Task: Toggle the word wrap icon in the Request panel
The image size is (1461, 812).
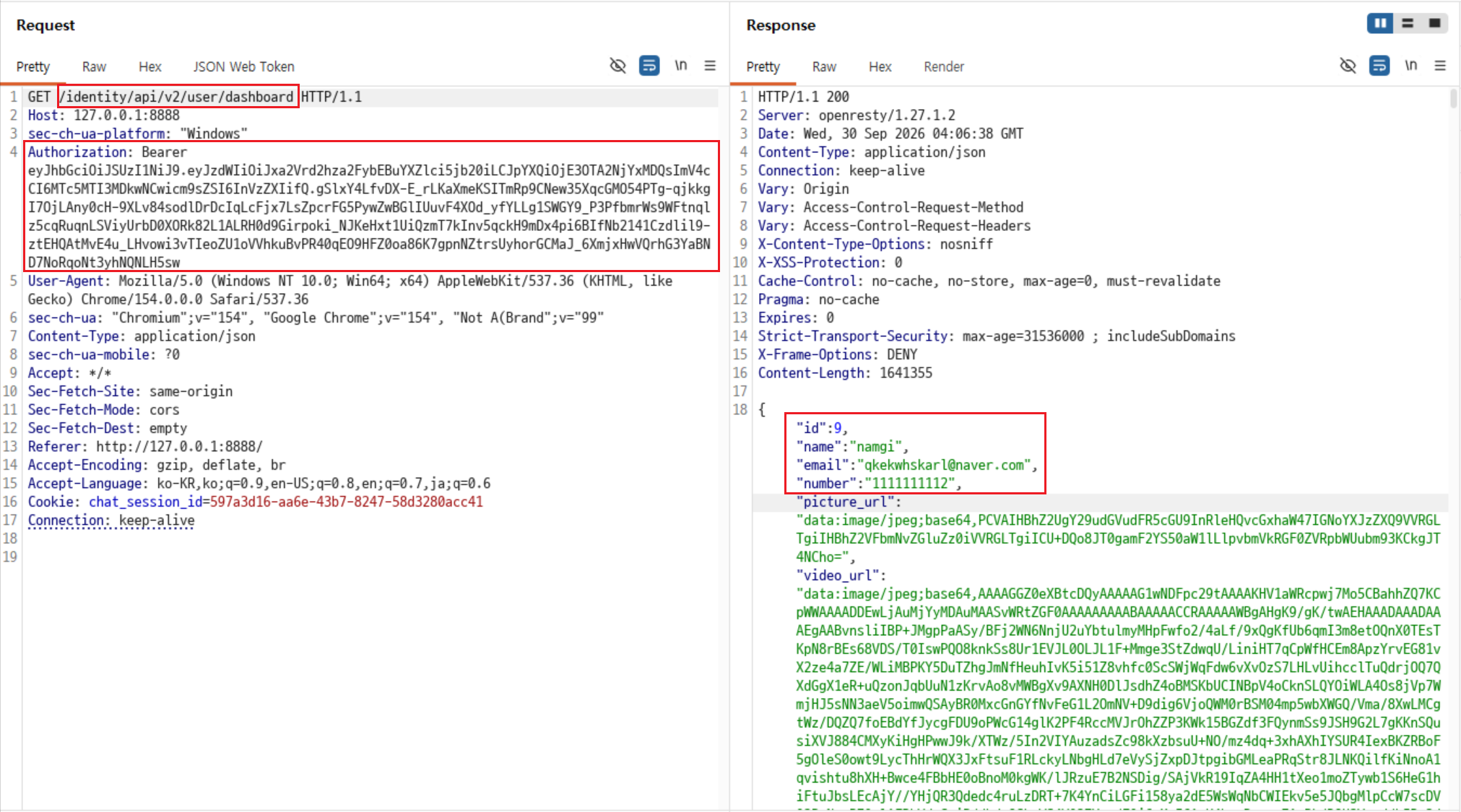Action: (649, 66)
